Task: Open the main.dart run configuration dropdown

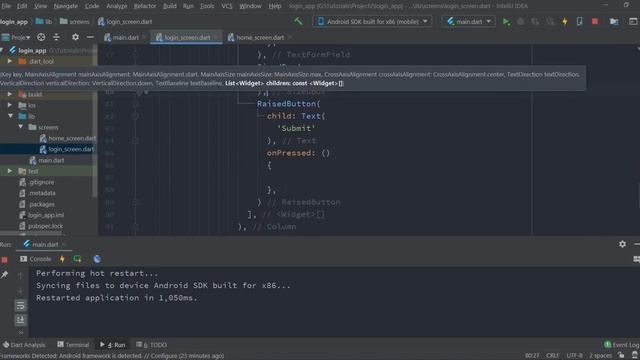Action: (469, 21)
